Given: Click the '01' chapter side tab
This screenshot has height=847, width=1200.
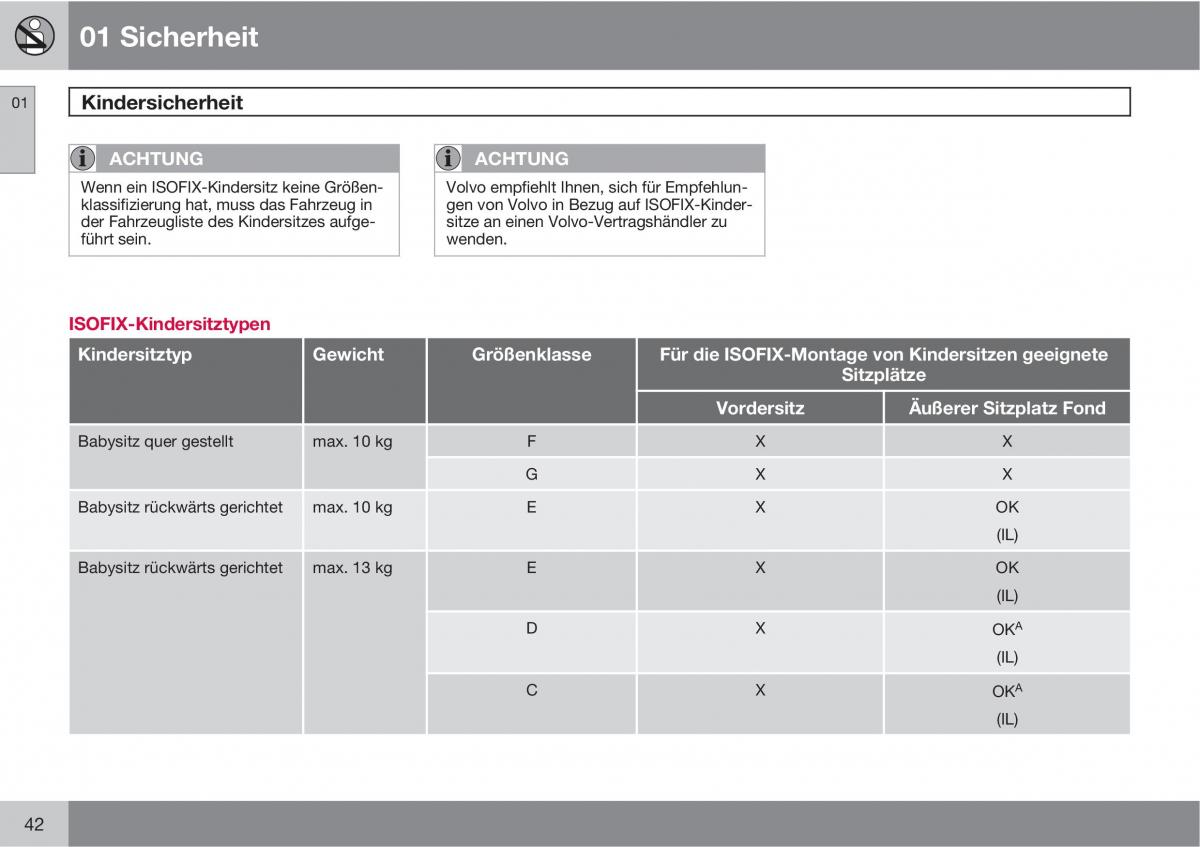Looking at the screenshot, I should (17, 131).
